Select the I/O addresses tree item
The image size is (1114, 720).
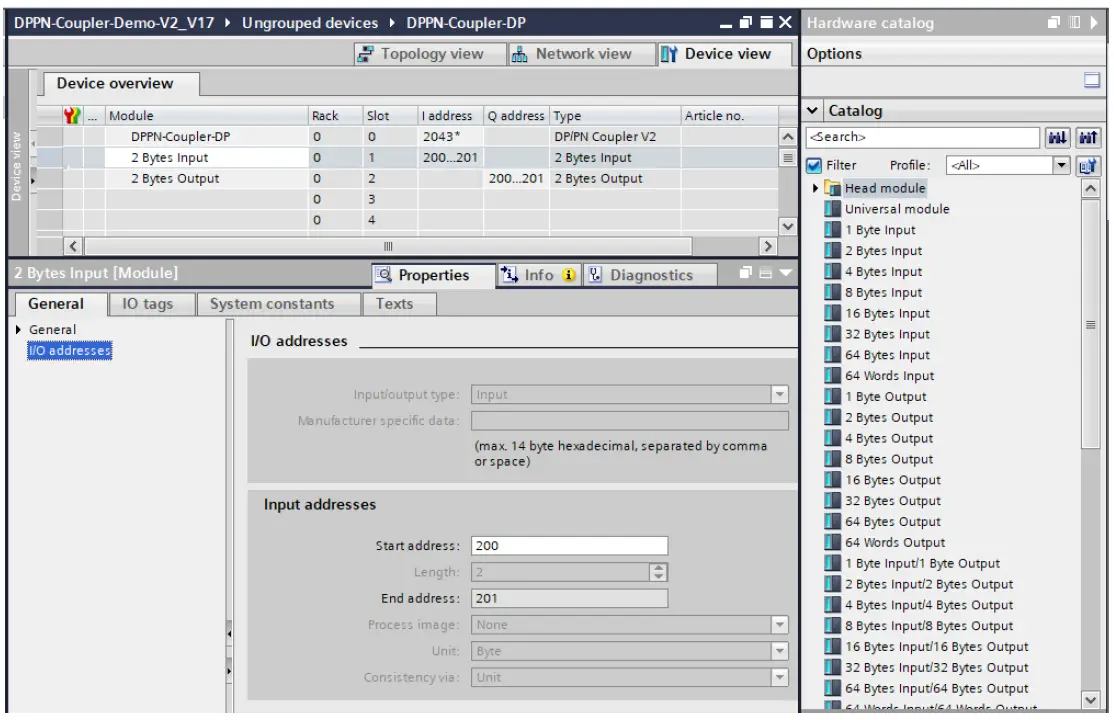tap(70, 350)
